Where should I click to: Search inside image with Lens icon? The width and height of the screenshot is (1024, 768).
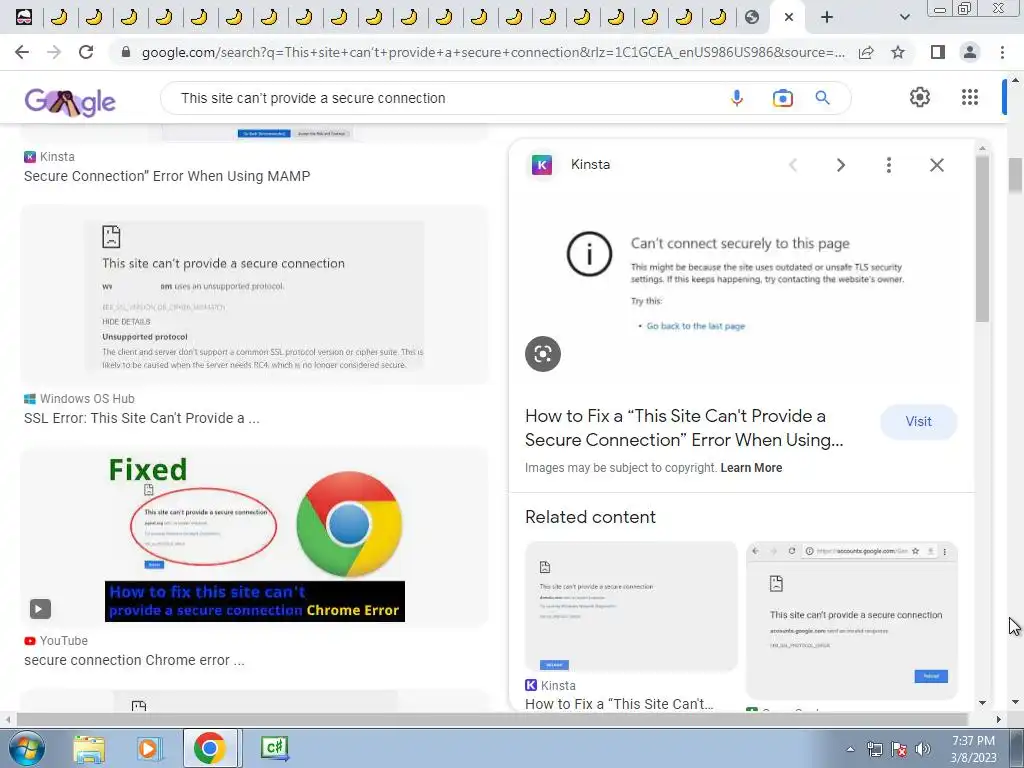click(543, 354)
